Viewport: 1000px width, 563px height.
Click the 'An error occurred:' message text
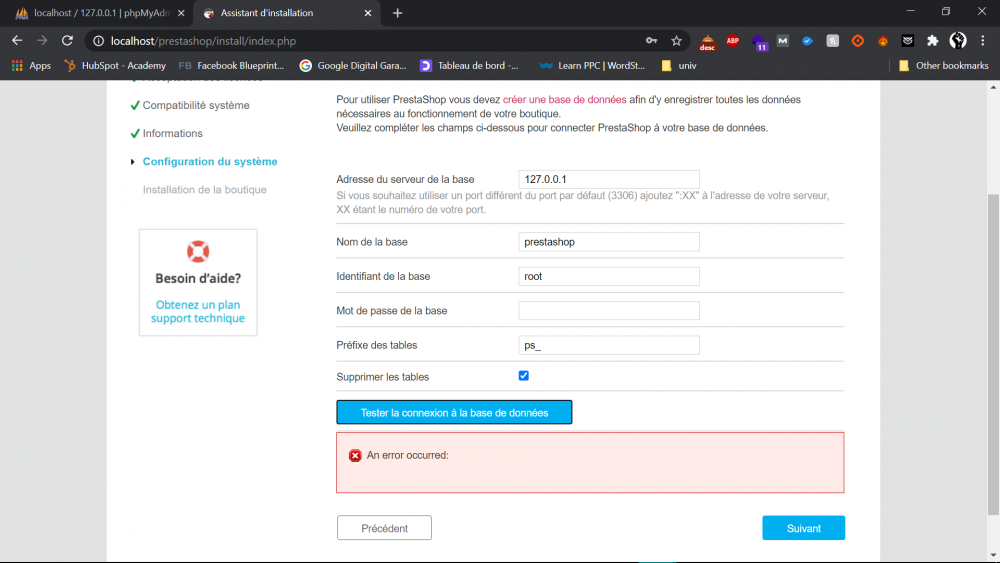pos(408,455)
